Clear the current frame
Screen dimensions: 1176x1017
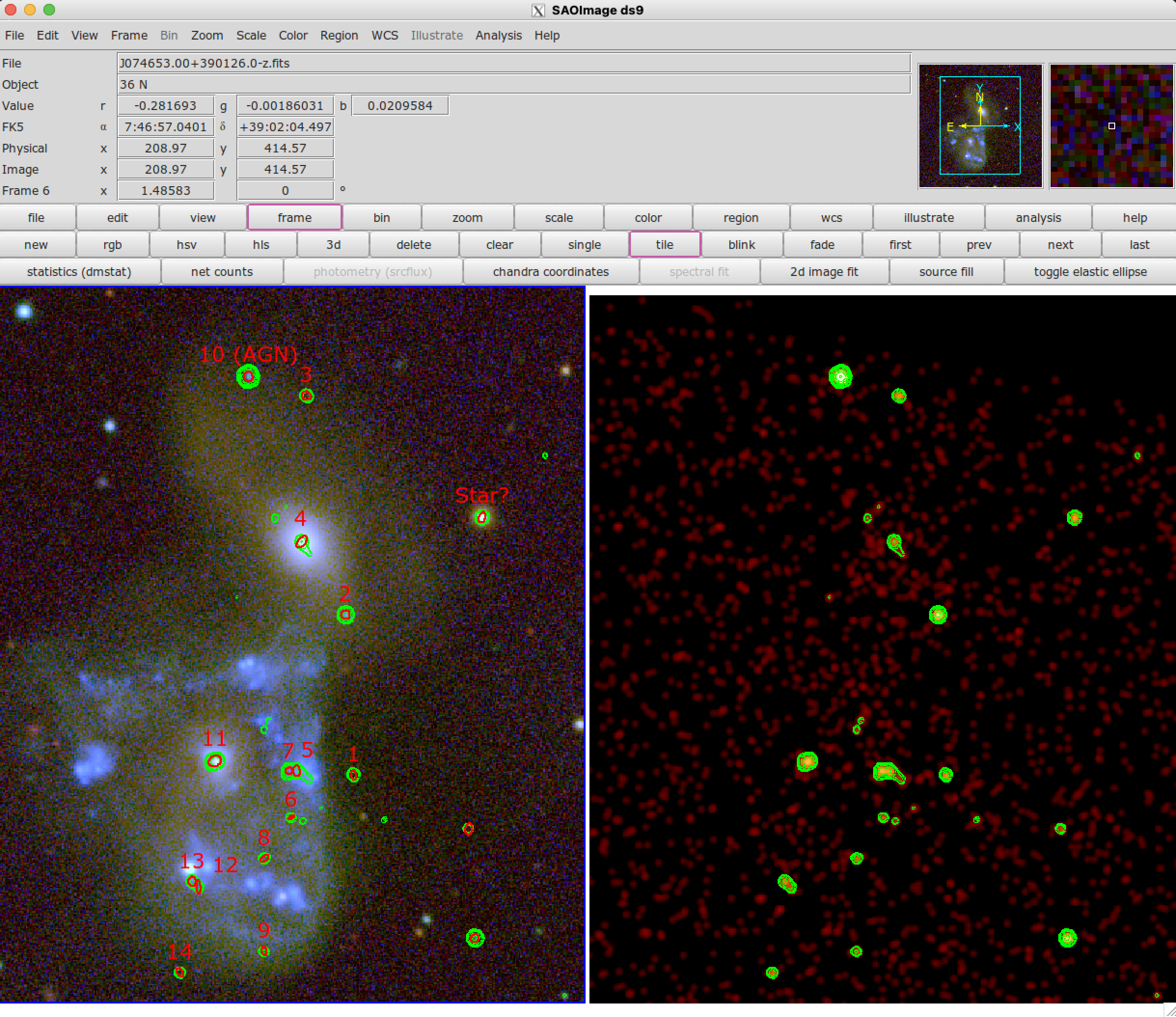click(499, 245)
